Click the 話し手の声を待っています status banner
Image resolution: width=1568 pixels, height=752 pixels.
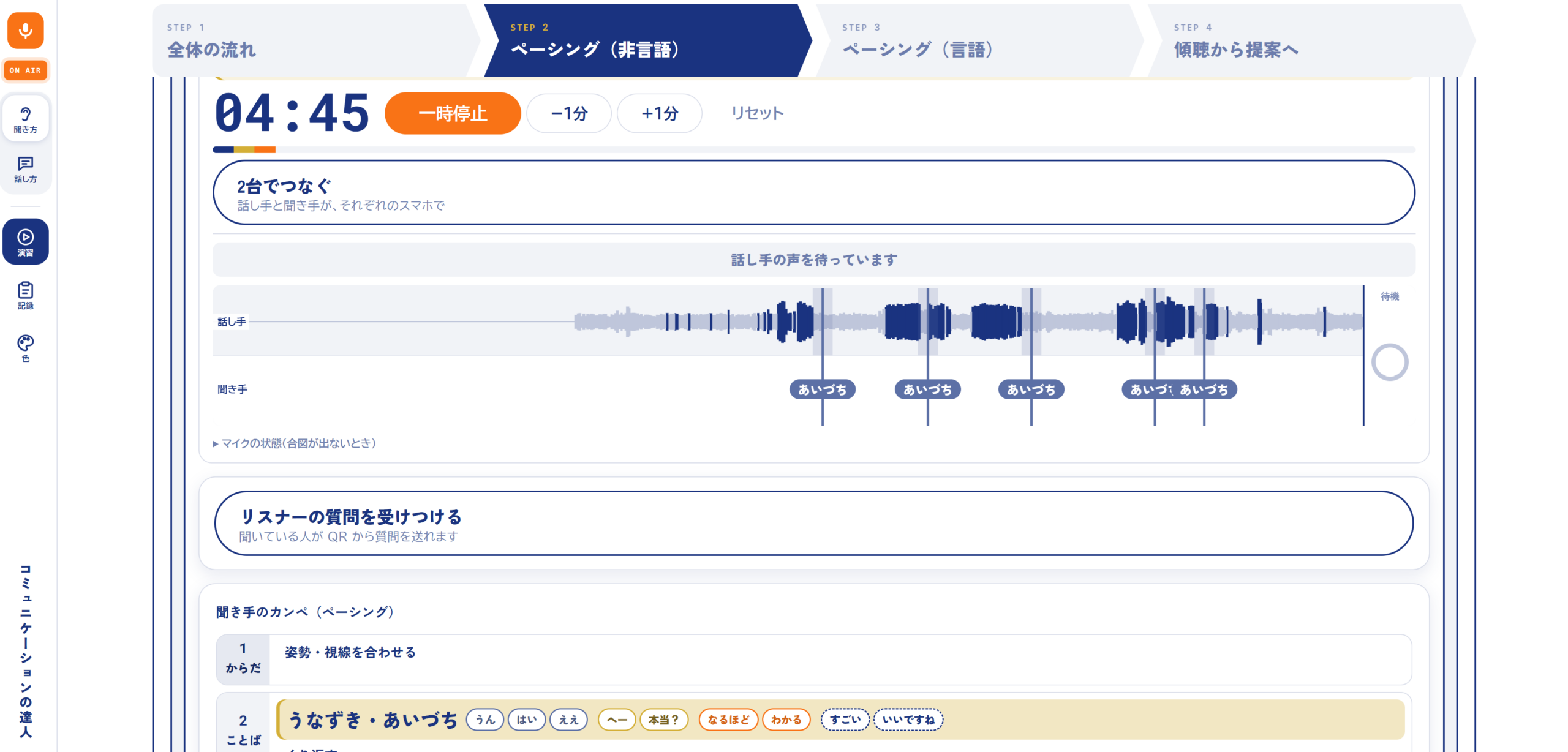click(813, 260)
